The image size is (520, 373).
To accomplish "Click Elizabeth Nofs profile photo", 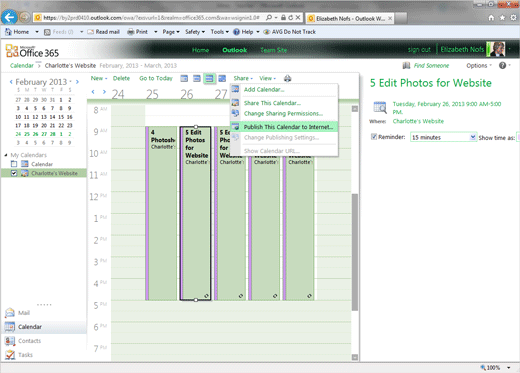I will 497,49.
